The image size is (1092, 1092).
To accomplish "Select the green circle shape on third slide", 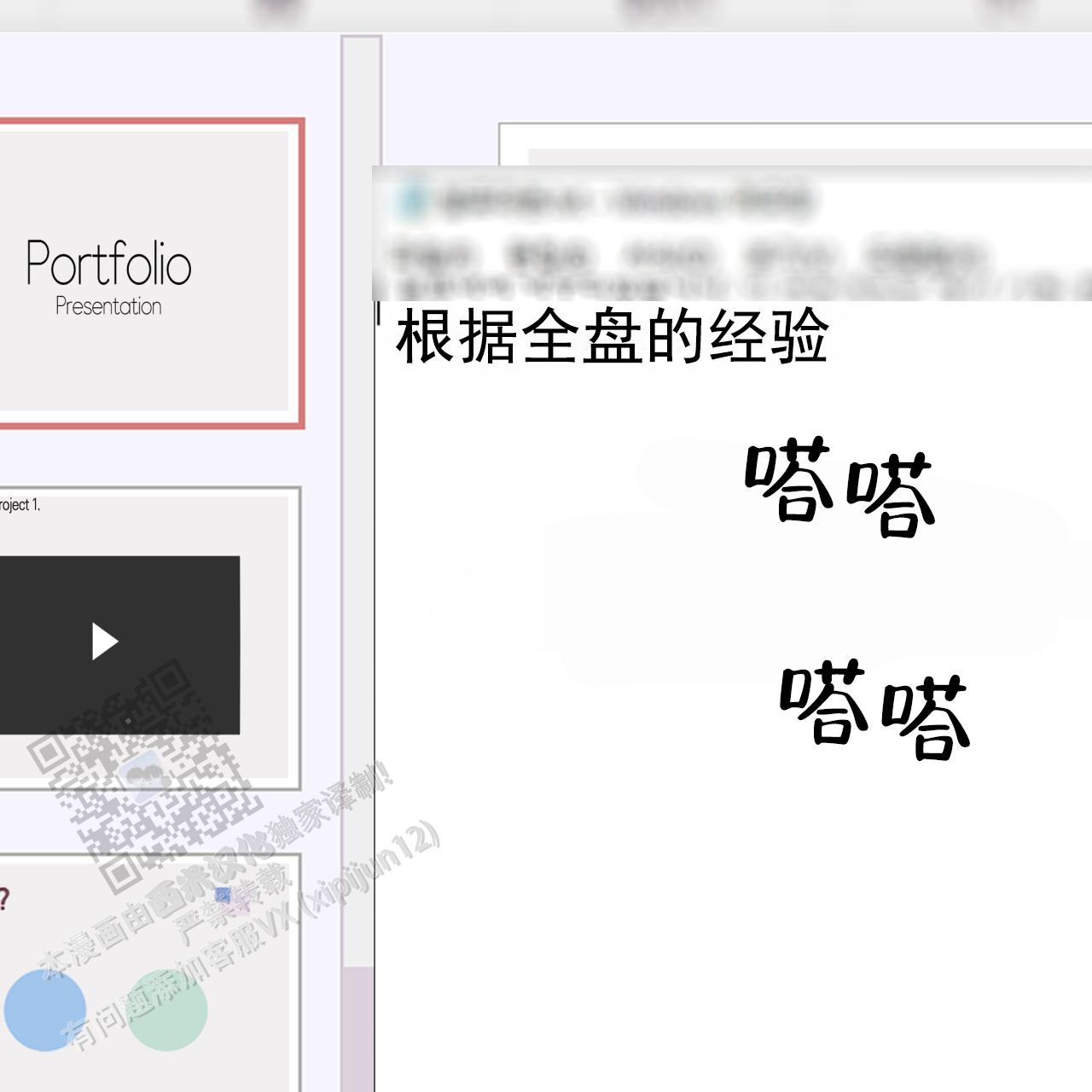I will pyautogui.click(x=167, y=1010).
